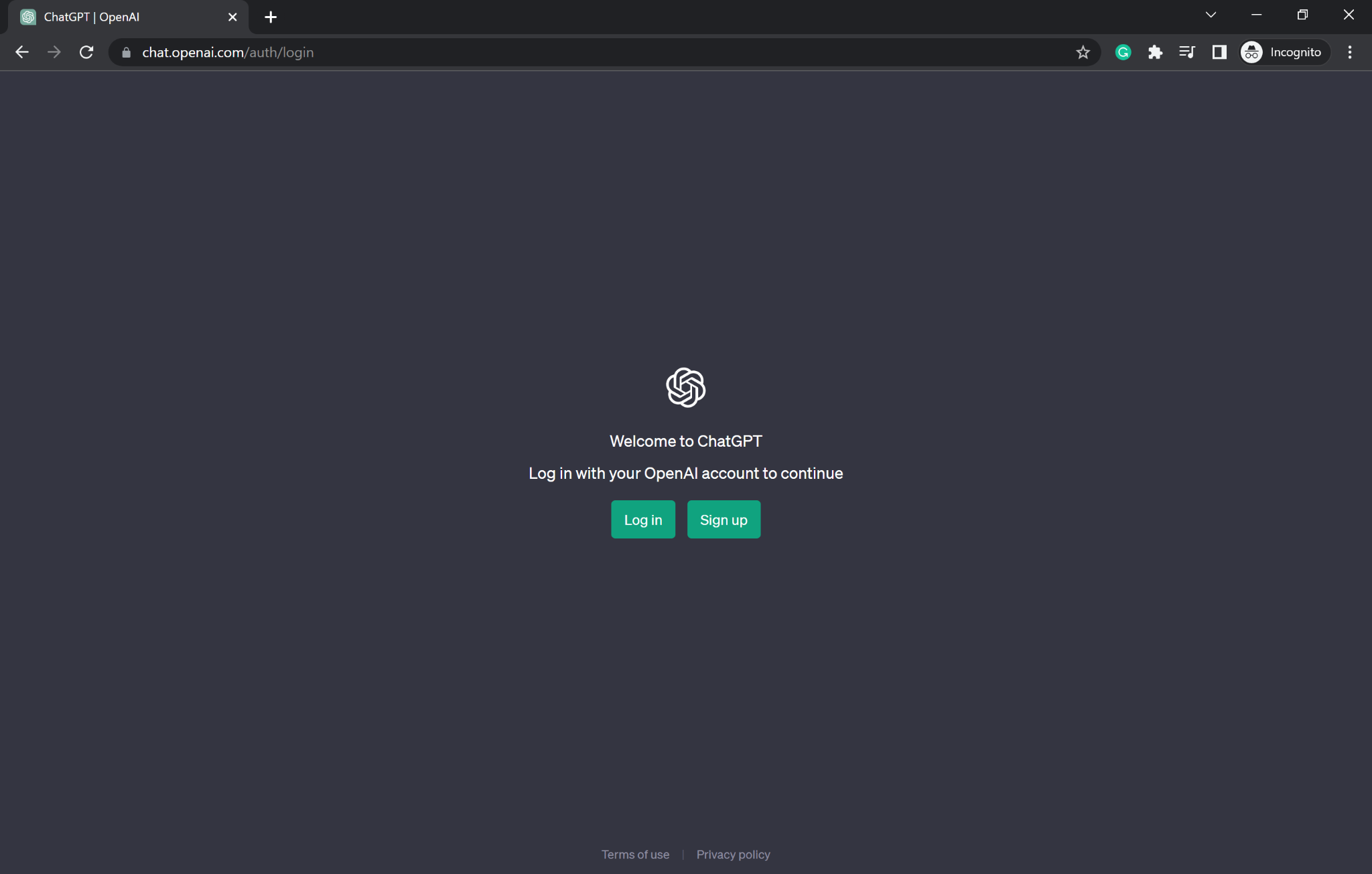Open the media control playlist icon
This screenshot has height=874, width=1372.
(x=1187, y=52)
